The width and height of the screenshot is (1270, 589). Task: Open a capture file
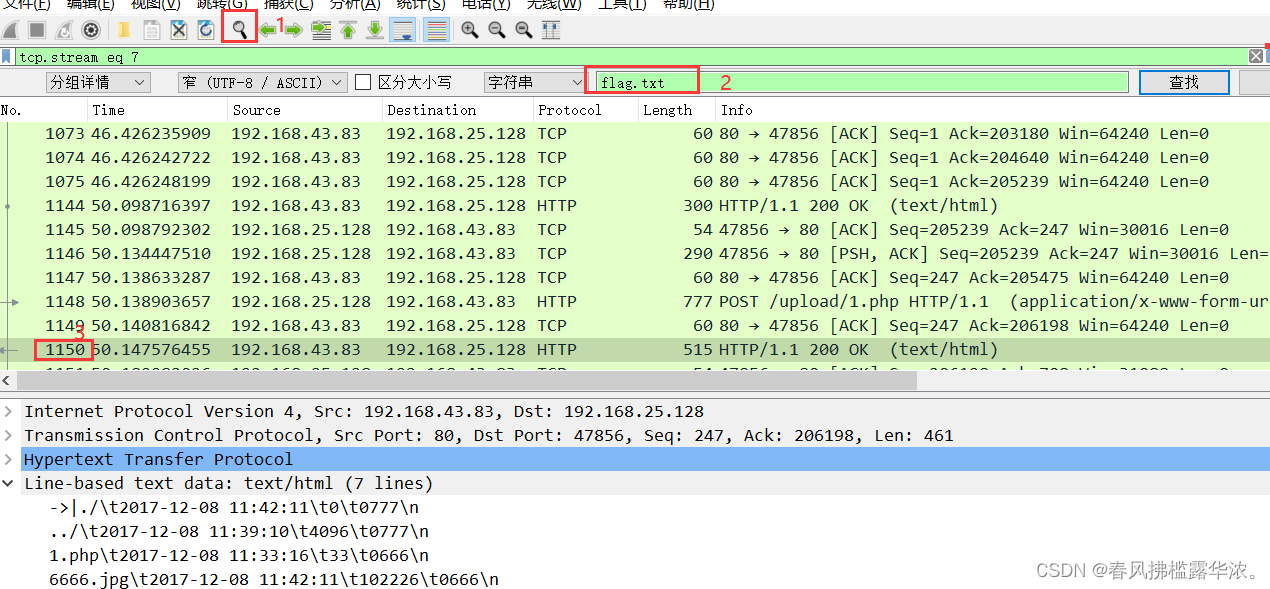coord(124,30)
